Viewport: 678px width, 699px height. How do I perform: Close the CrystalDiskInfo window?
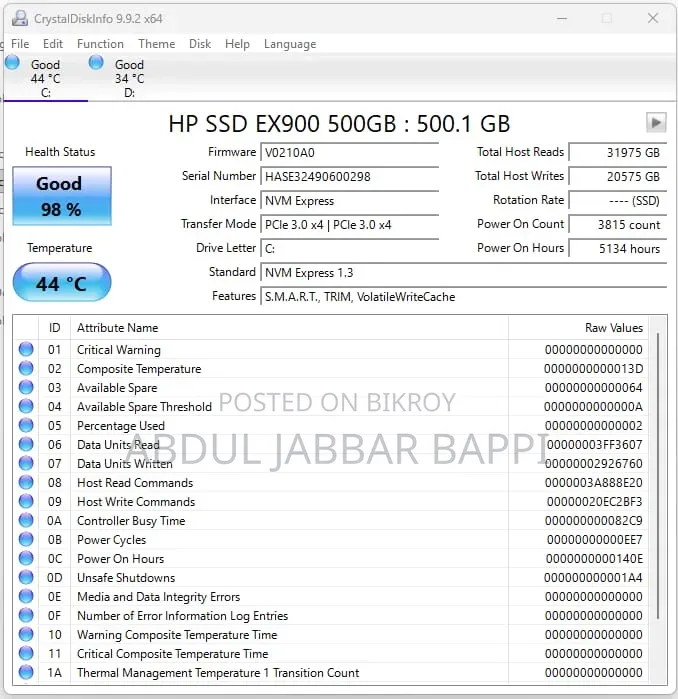coord(653,18)
